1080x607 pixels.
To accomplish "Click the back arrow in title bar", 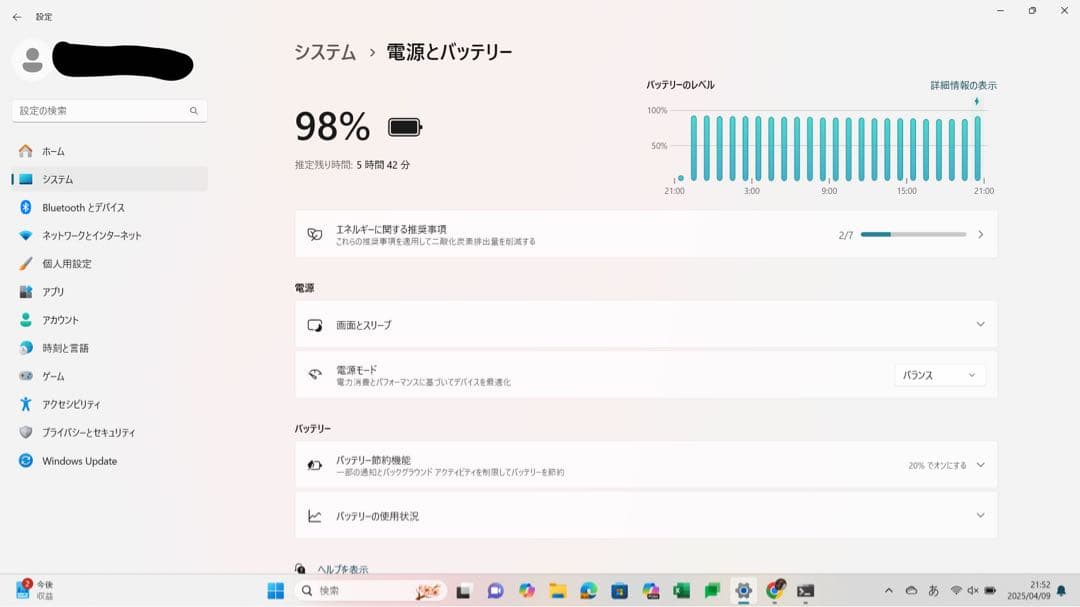I will coord(17,17).
